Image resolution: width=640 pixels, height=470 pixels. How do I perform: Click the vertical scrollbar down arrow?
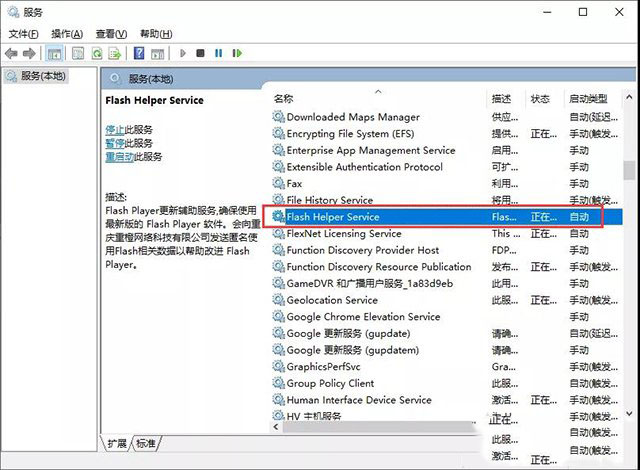[629, 414]
